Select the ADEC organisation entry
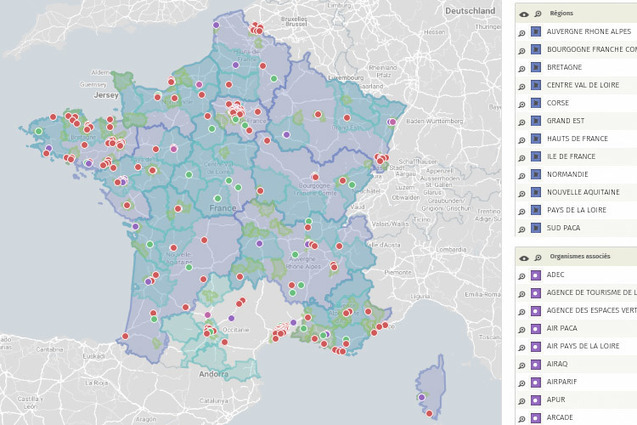Viewport: 637px width, 425px height. [555, 275]
